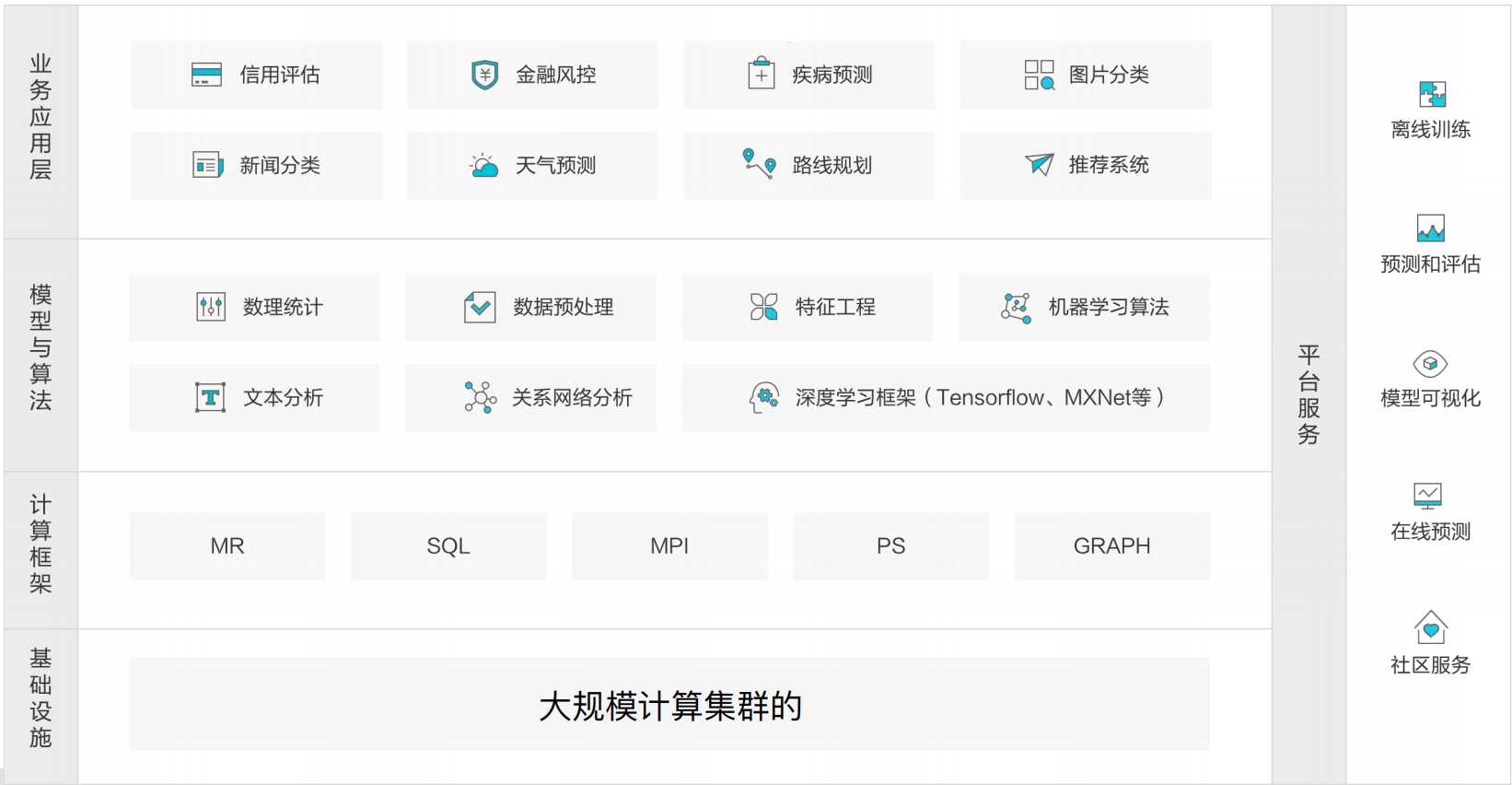The width and height of the screenshot is (1512, 785).
Task: Select the SQL compute framework box
Action: (x=448, y=546)
